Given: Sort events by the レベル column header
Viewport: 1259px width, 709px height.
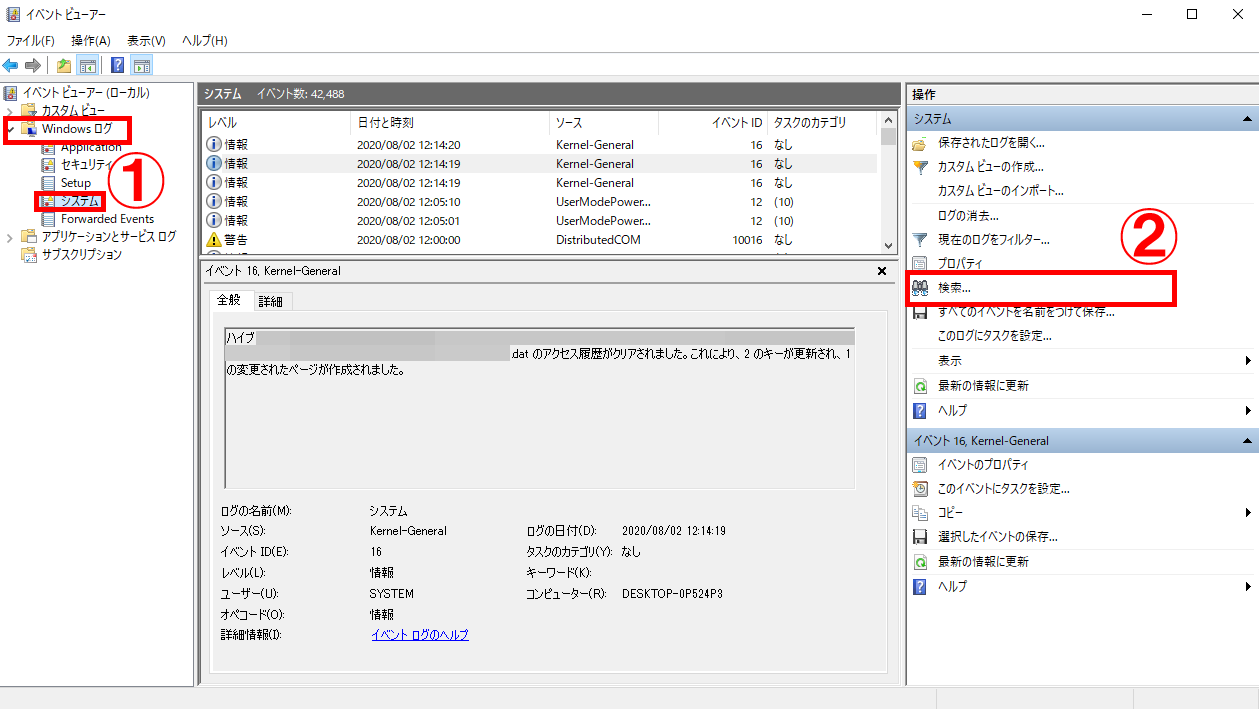Looking at the screenshot, I should pyautogui.click(x=277, y=123).
